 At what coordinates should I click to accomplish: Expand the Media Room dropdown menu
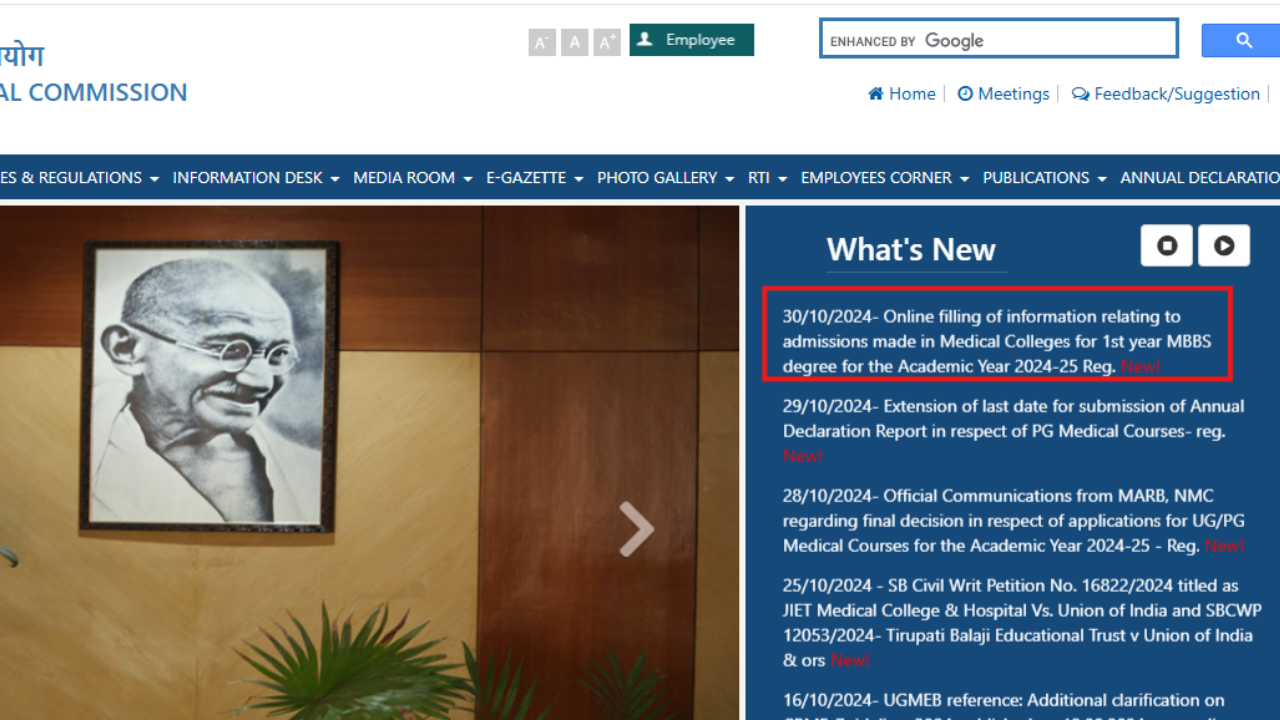pyautogui.click(x=412, y=178)
